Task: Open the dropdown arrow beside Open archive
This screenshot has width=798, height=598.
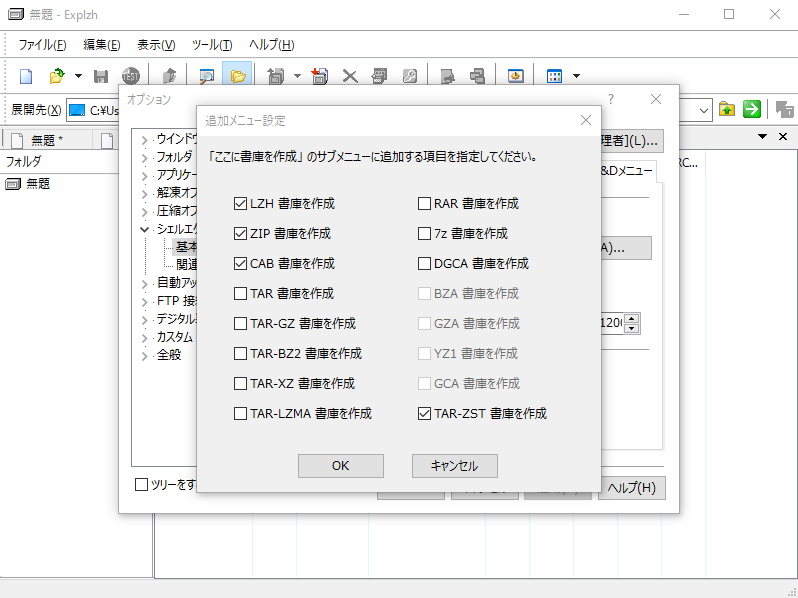Action: click(78, 76)
